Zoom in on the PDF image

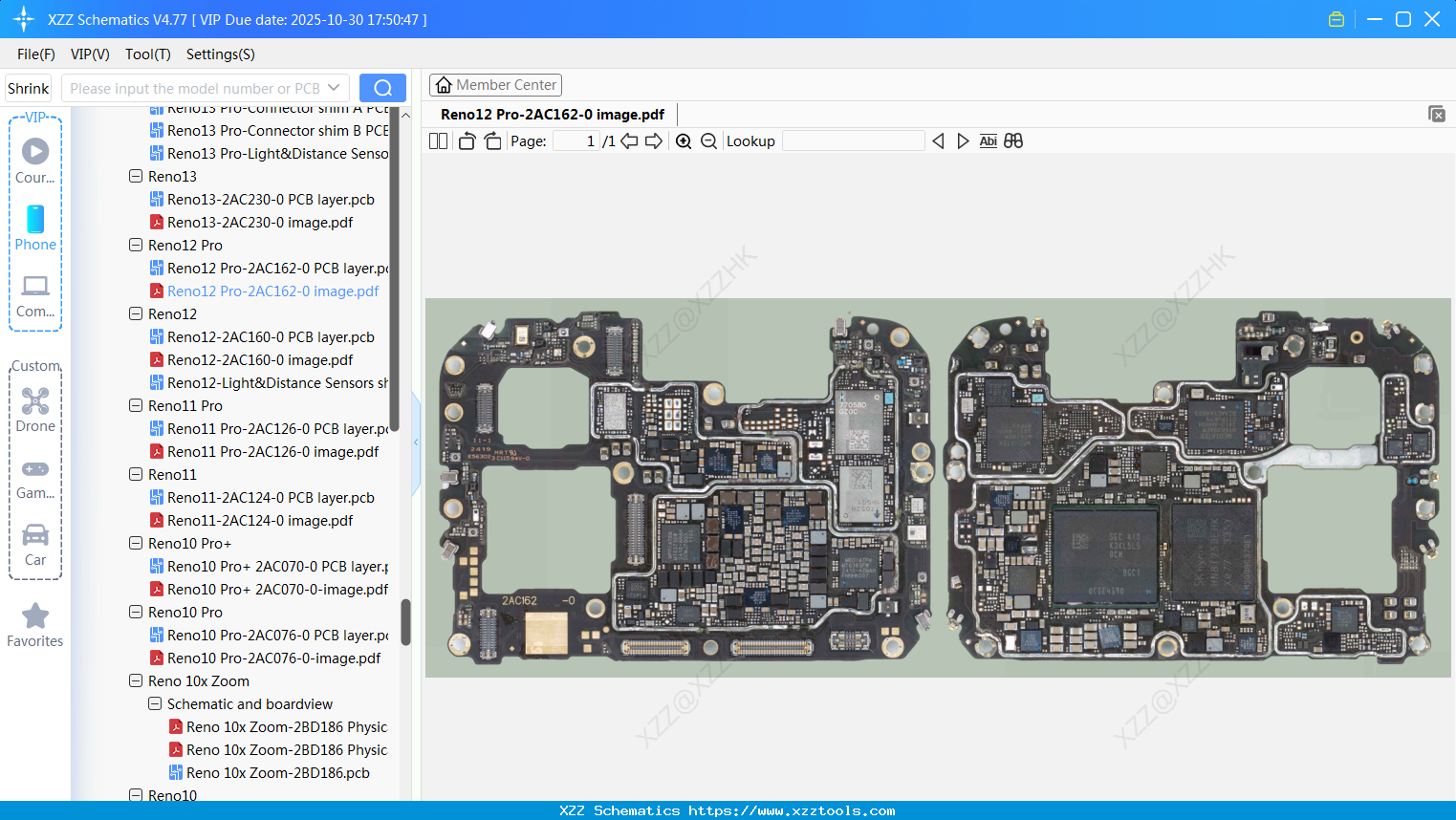click(684, 141)
